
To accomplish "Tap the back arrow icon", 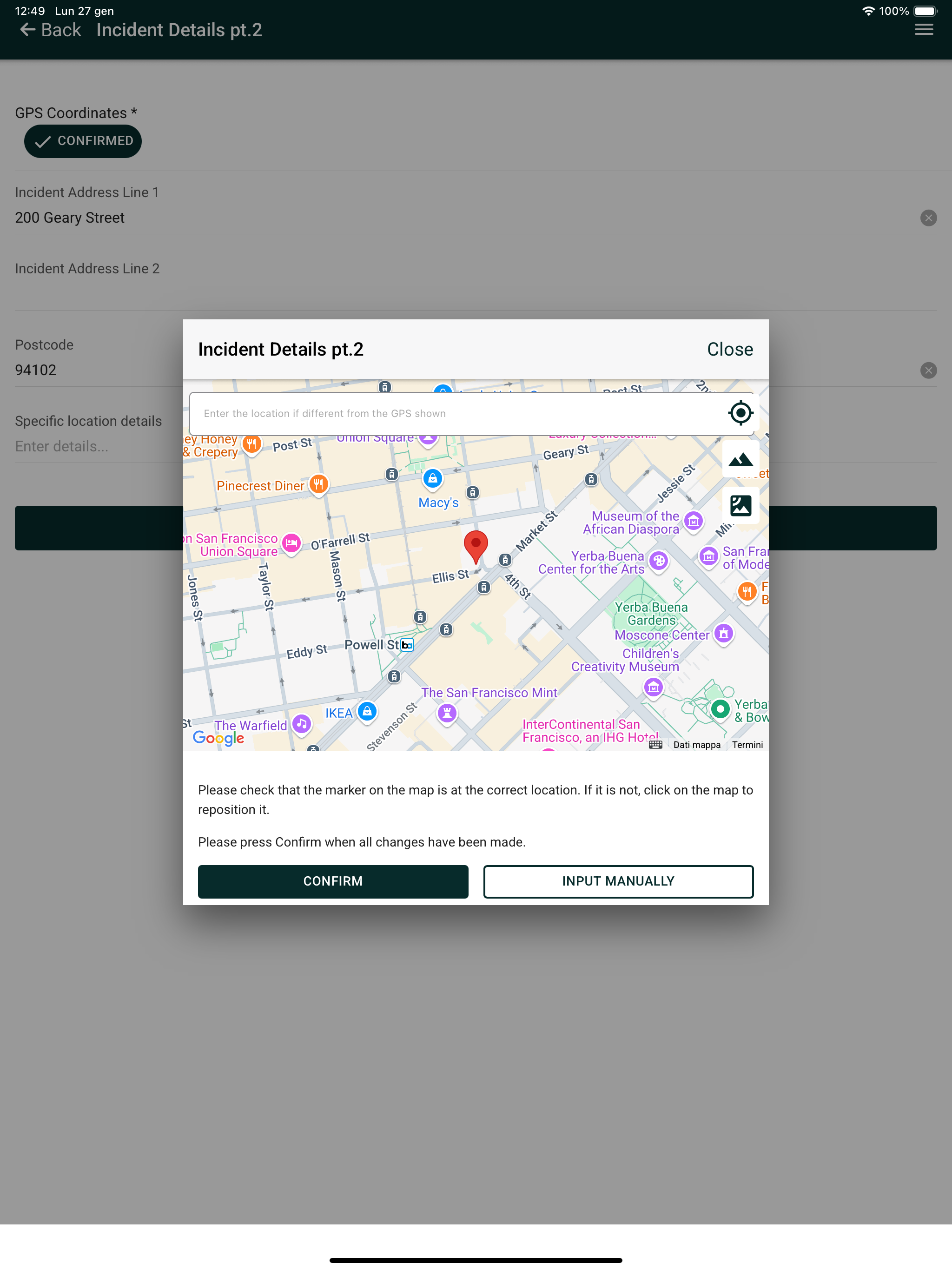I will tap(27, 30).
